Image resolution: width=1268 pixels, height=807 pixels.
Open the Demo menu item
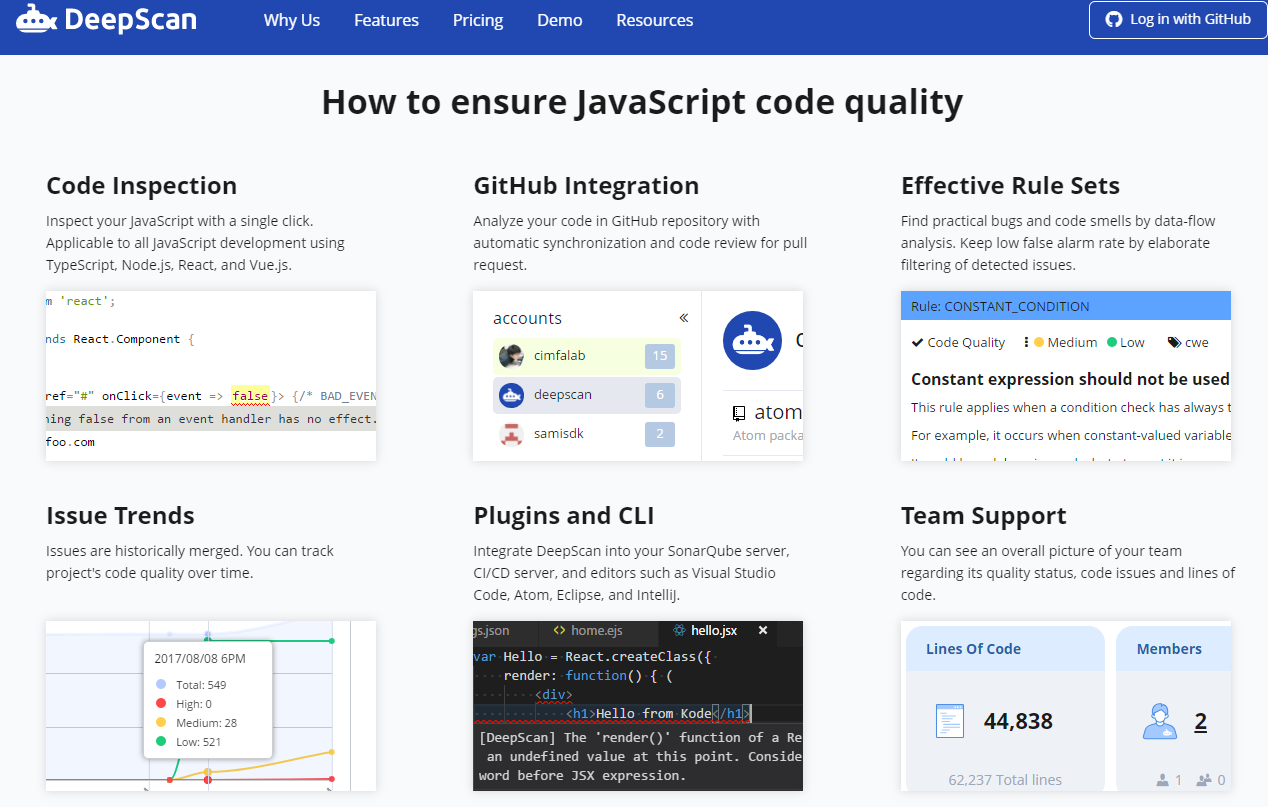pyautogui.click(x=560, y=20)
